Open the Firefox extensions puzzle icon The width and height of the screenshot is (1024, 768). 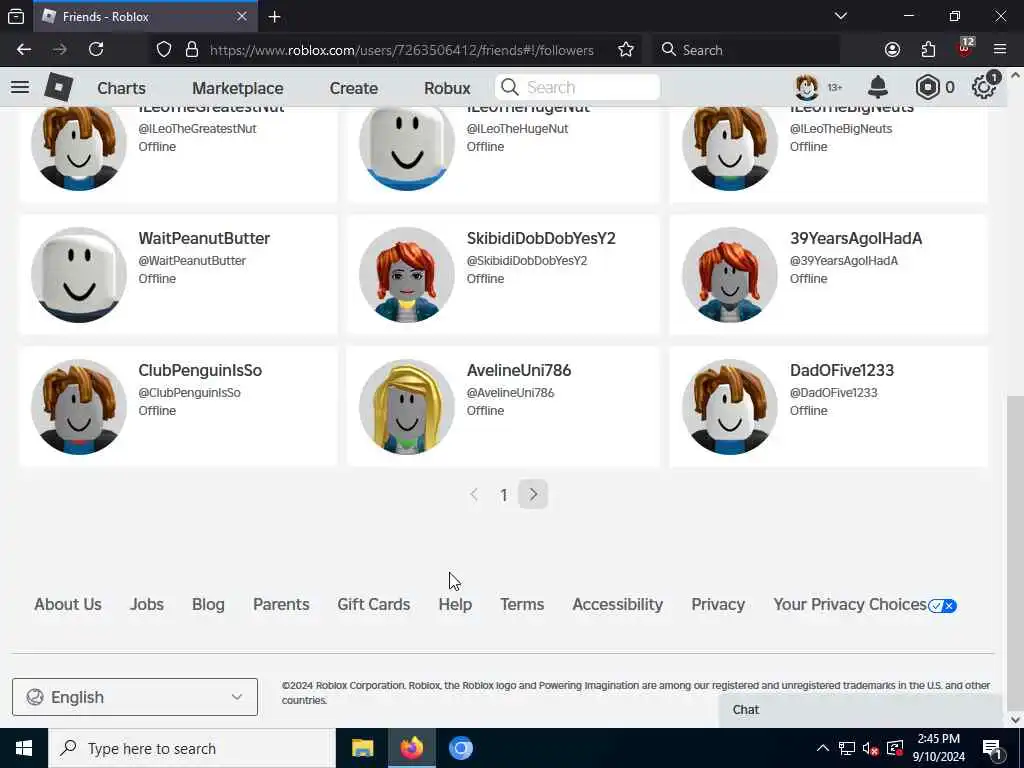click(928, 50)
